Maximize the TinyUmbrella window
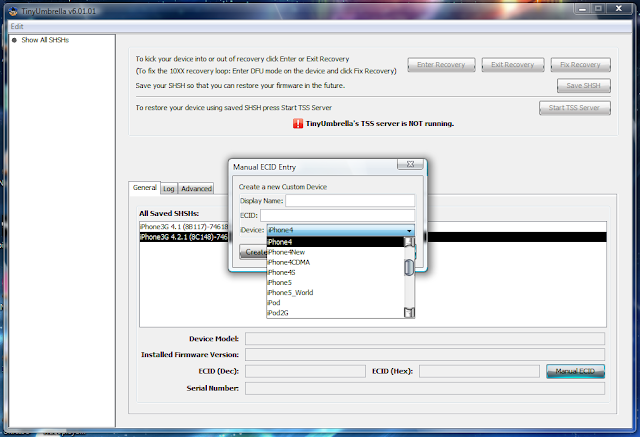Viewport: 640px width, 437px height. (598, 9)
